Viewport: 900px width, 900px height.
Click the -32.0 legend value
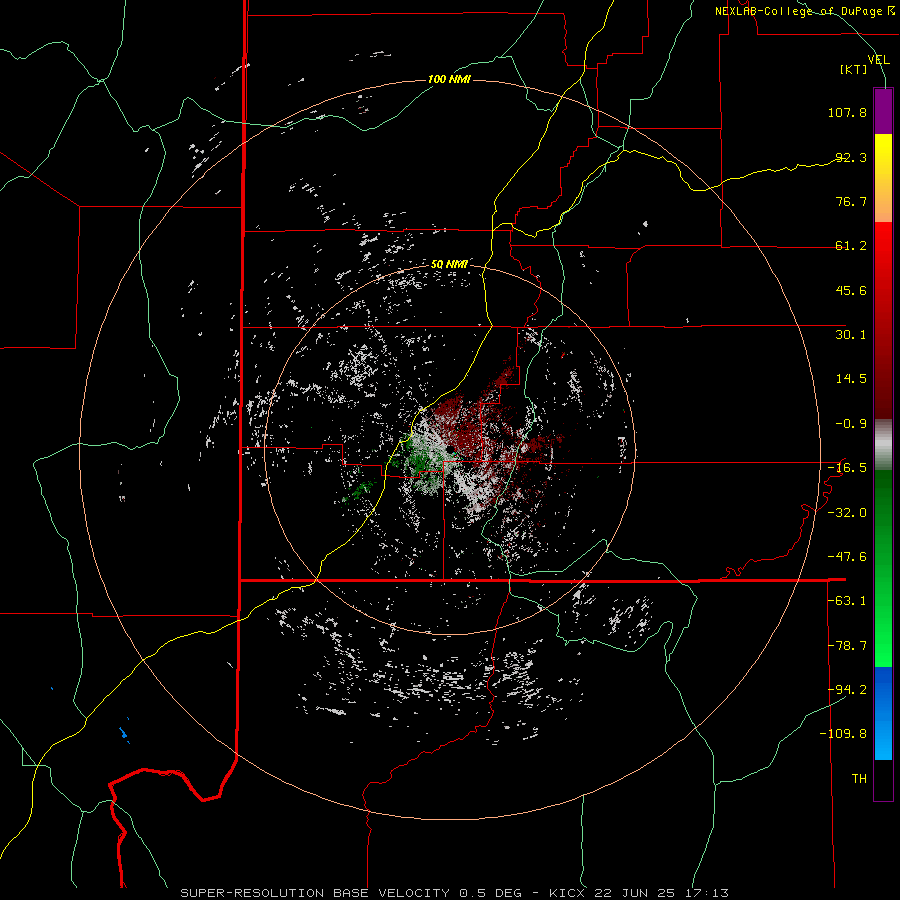click(x=847, y=513)
